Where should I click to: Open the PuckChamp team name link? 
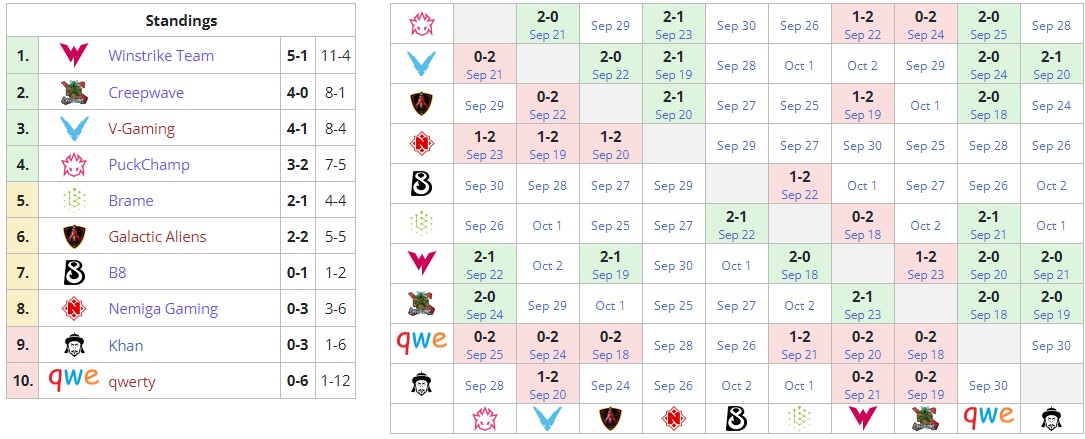(x=149, y=165)
